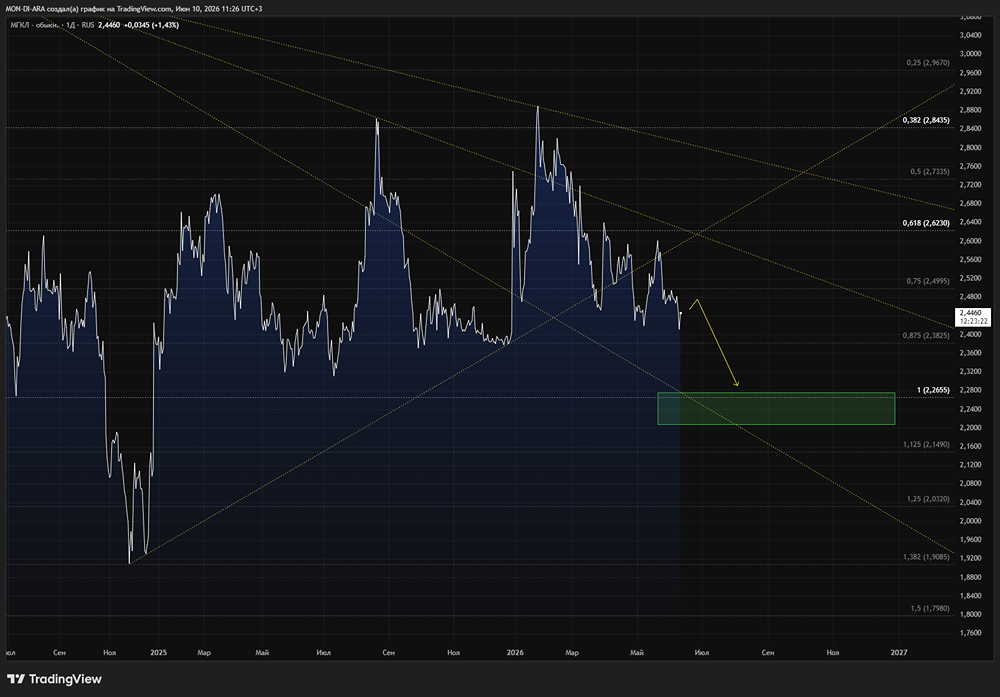The image size is (1000, 697).
Task: Click the 2,0400 price axis label
Action: tap(970, 503)
